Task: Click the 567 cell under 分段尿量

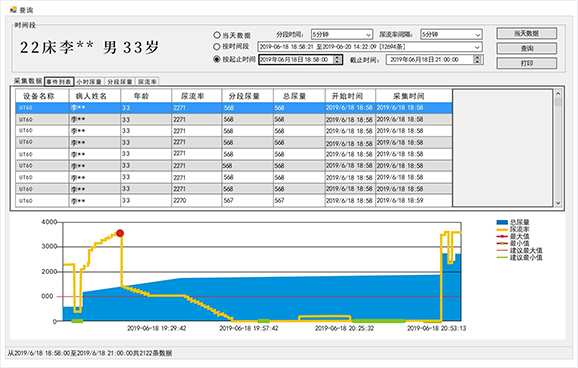Action: point(247,201)
